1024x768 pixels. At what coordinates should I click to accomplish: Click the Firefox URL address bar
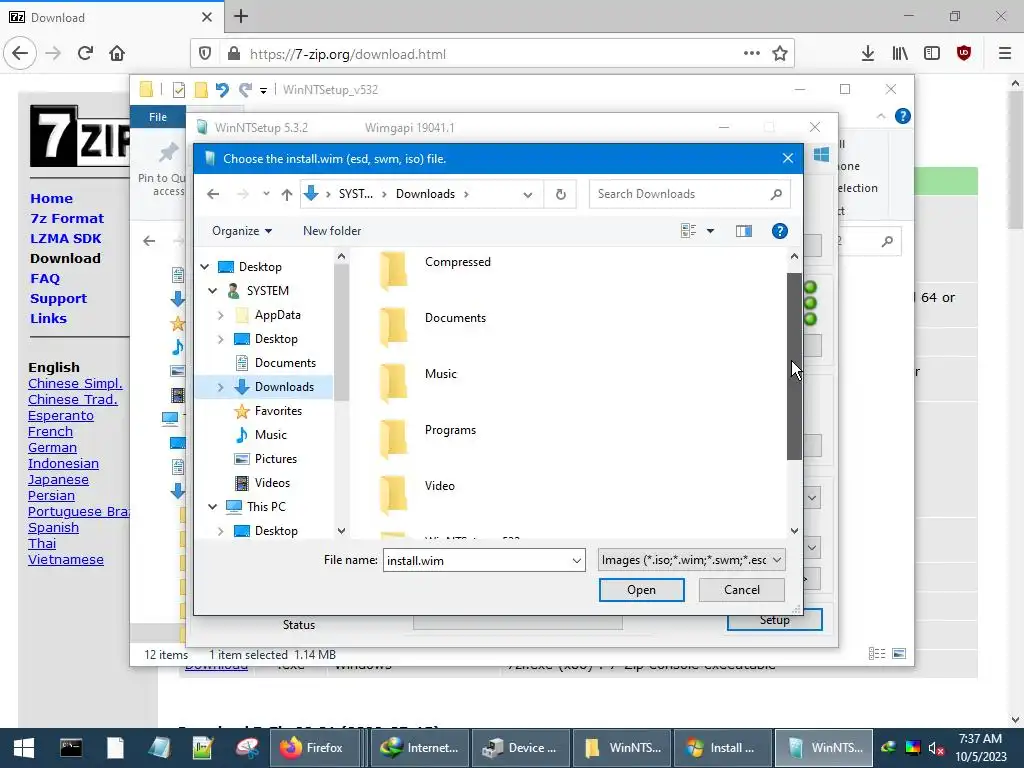coord(493,54)
